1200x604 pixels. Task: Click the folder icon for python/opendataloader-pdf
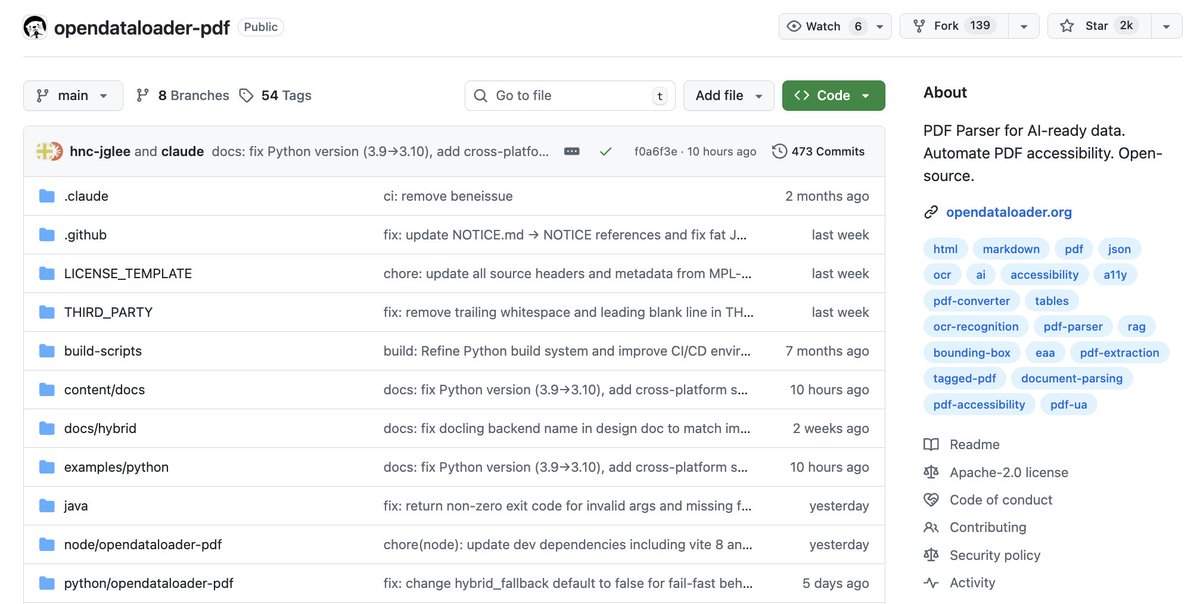[46, 583]
